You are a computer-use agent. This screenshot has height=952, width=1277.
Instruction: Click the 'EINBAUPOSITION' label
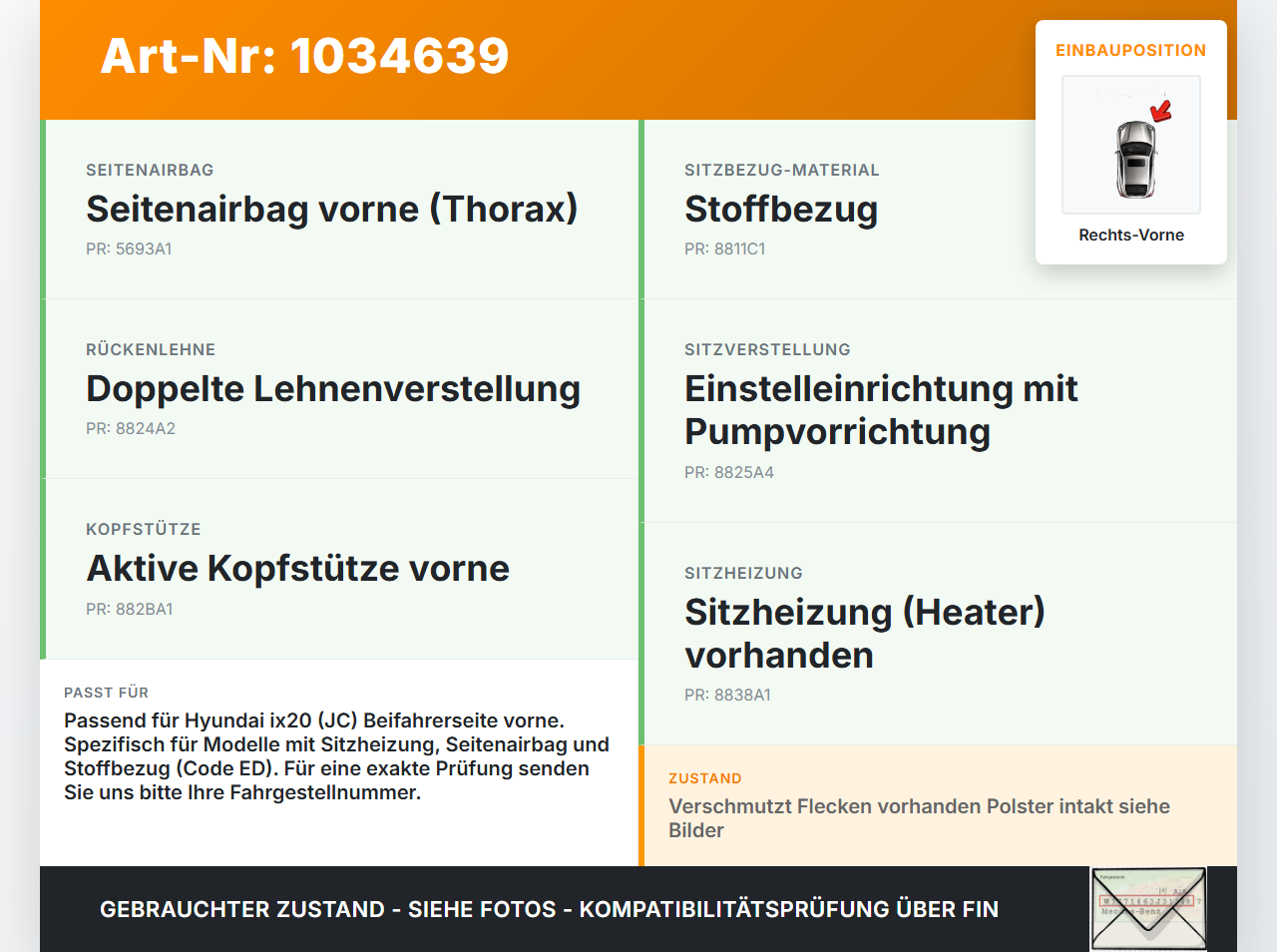point(1131,50)
